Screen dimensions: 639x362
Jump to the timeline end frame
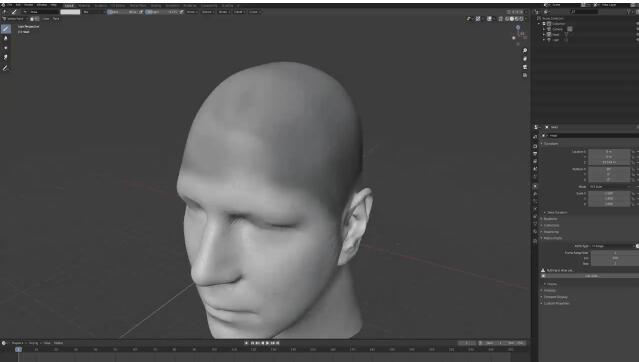(x=278, y=343)
